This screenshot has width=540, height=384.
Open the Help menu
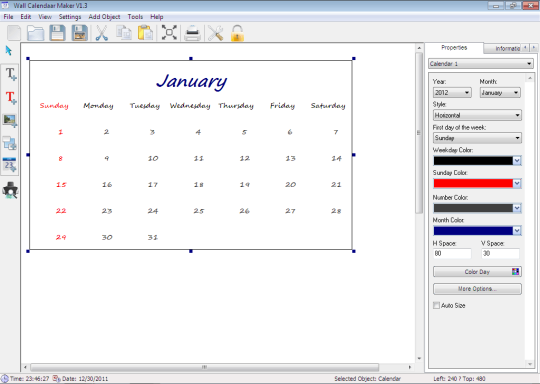click(157, 17)
